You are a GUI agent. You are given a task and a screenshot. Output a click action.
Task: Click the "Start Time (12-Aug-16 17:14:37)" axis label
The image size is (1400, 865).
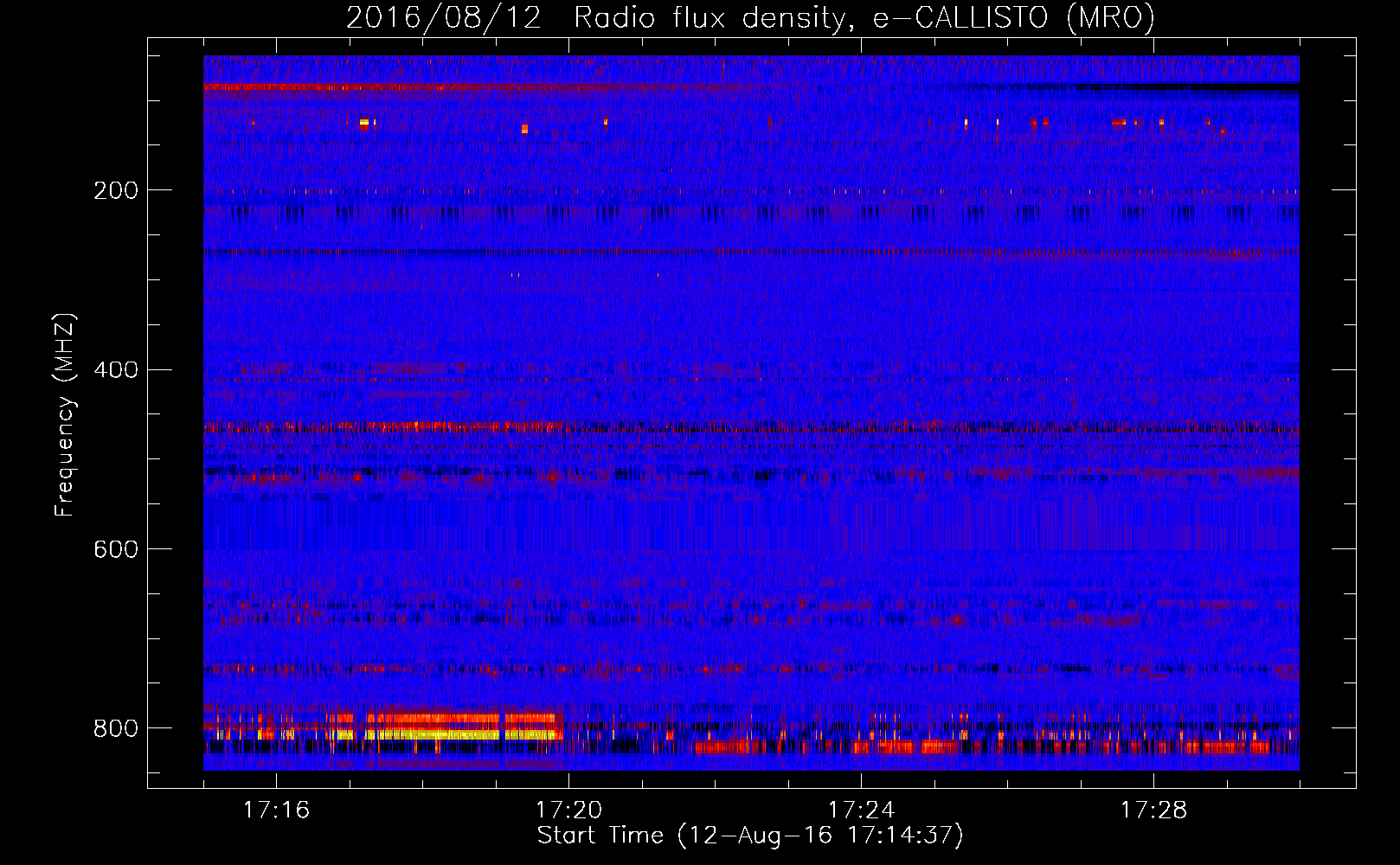[x=750, y=836]
